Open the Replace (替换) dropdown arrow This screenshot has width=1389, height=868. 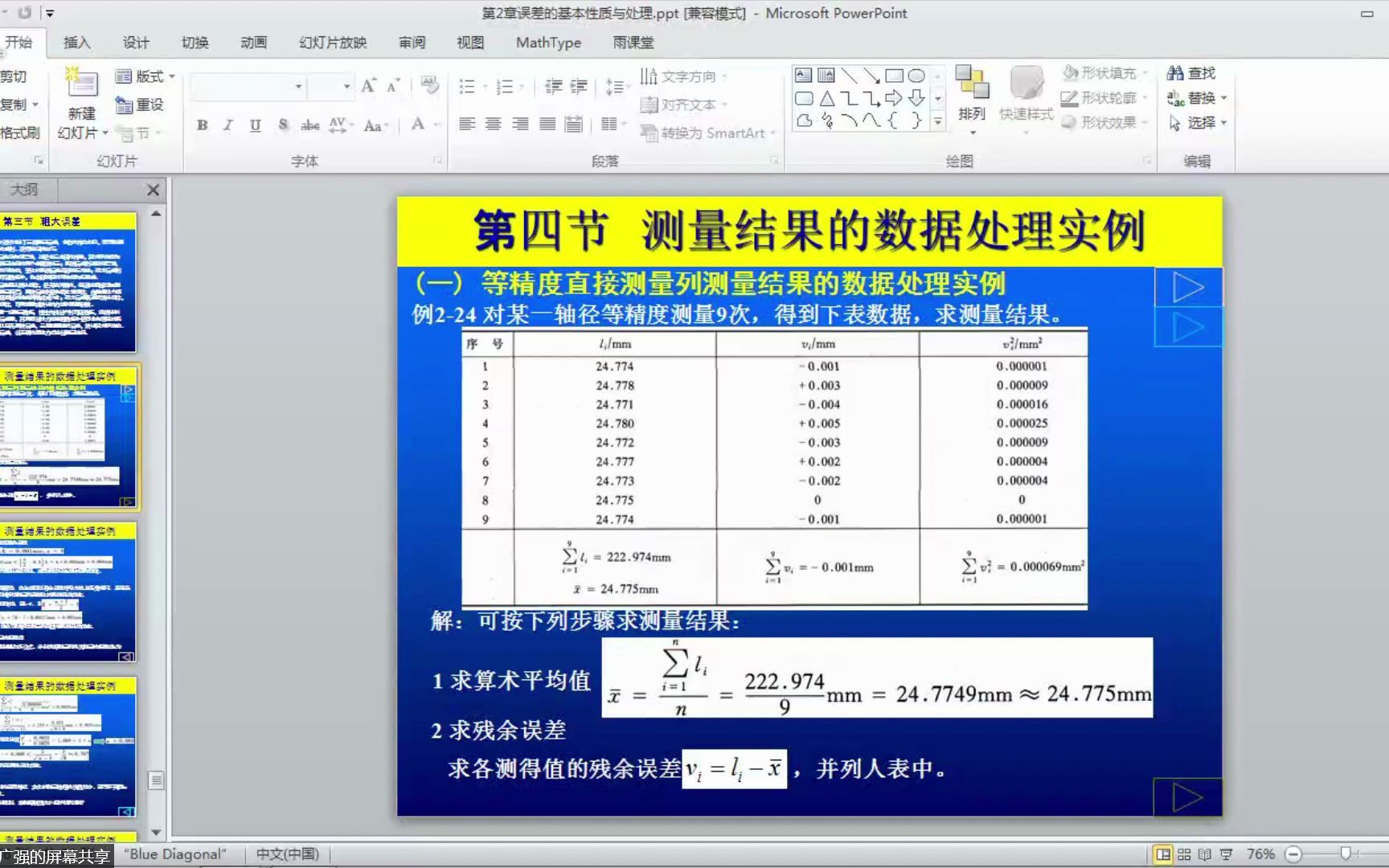(x=1223, y=98)
